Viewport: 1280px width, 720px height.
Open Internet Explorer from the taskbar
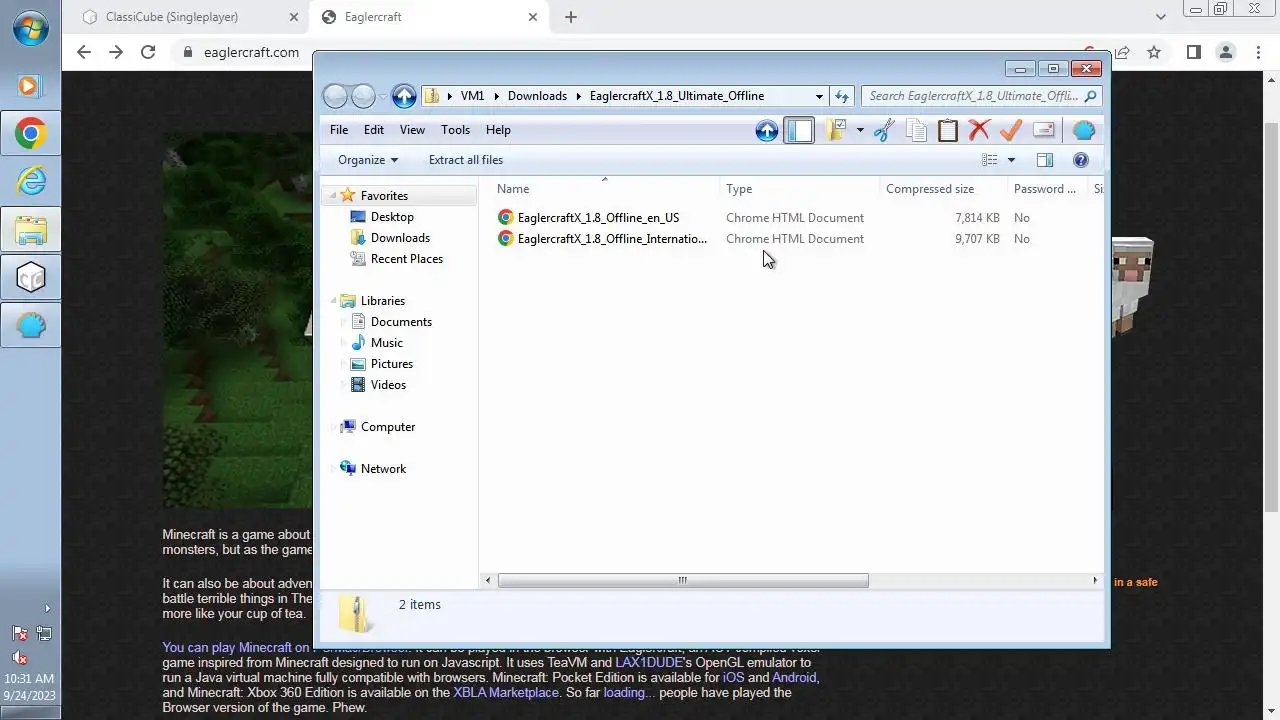[x=31, y=181]
